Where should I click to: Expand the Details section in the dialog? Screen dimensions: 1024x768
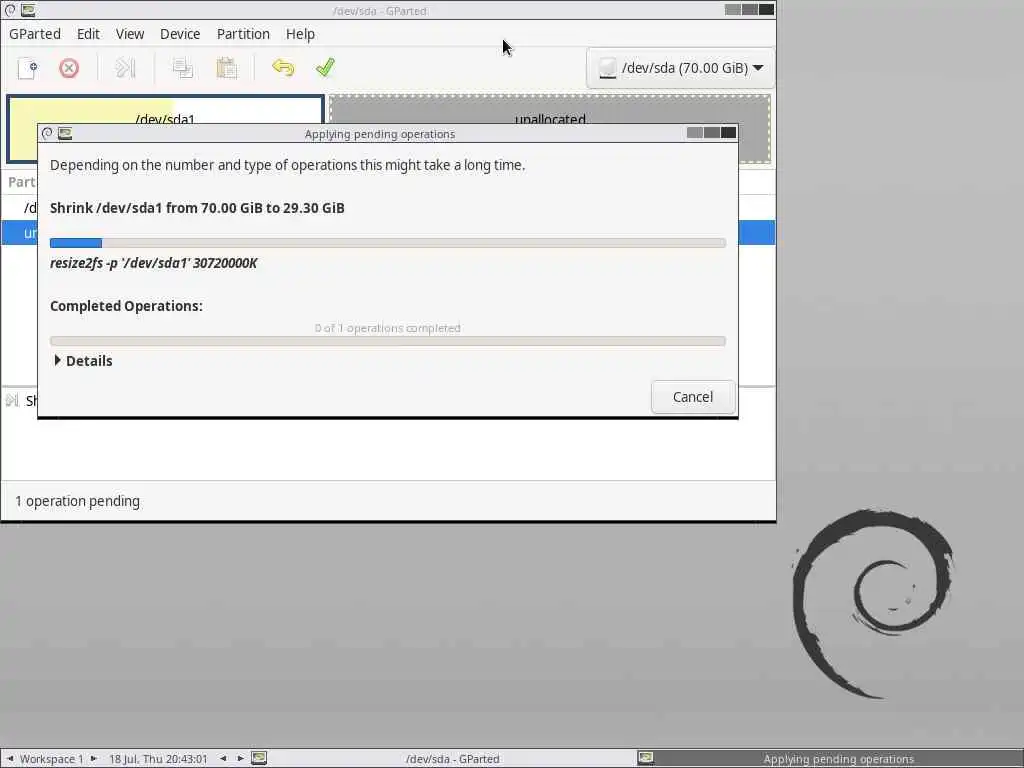(x=82, y=360)
